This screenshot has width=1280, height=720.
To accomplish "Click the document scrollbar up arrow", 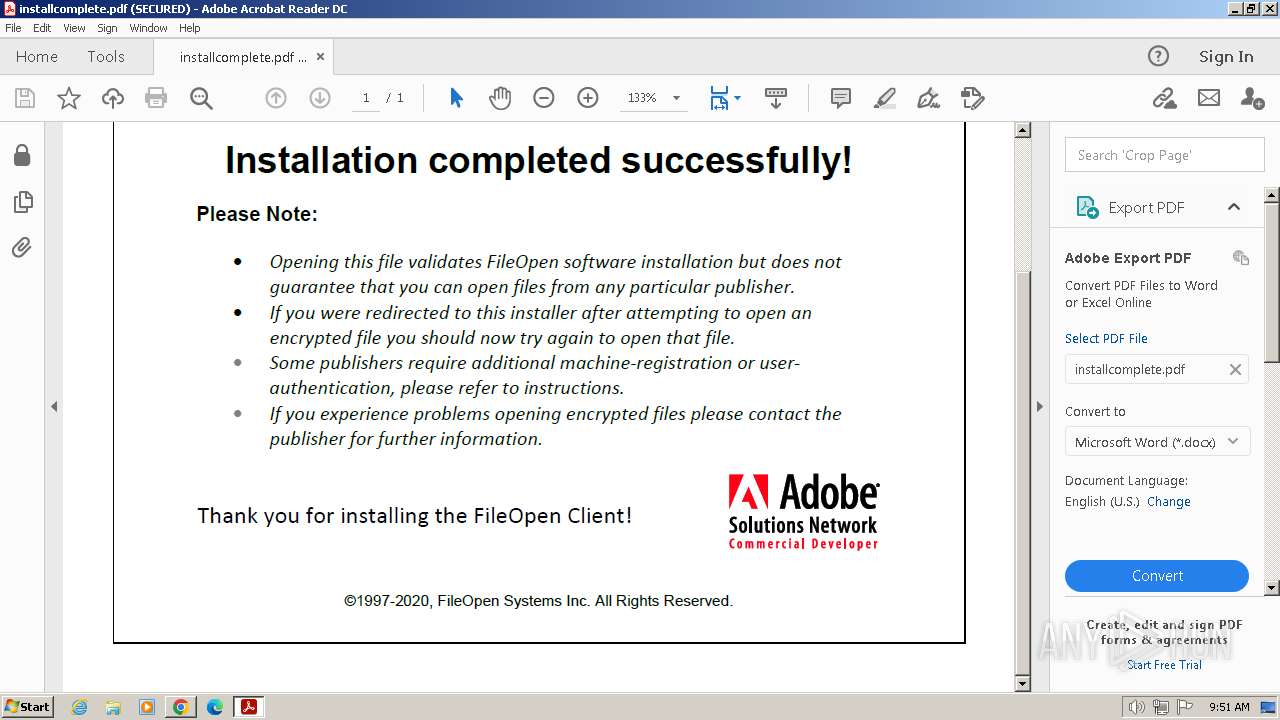I will (x=1022, y=130).
